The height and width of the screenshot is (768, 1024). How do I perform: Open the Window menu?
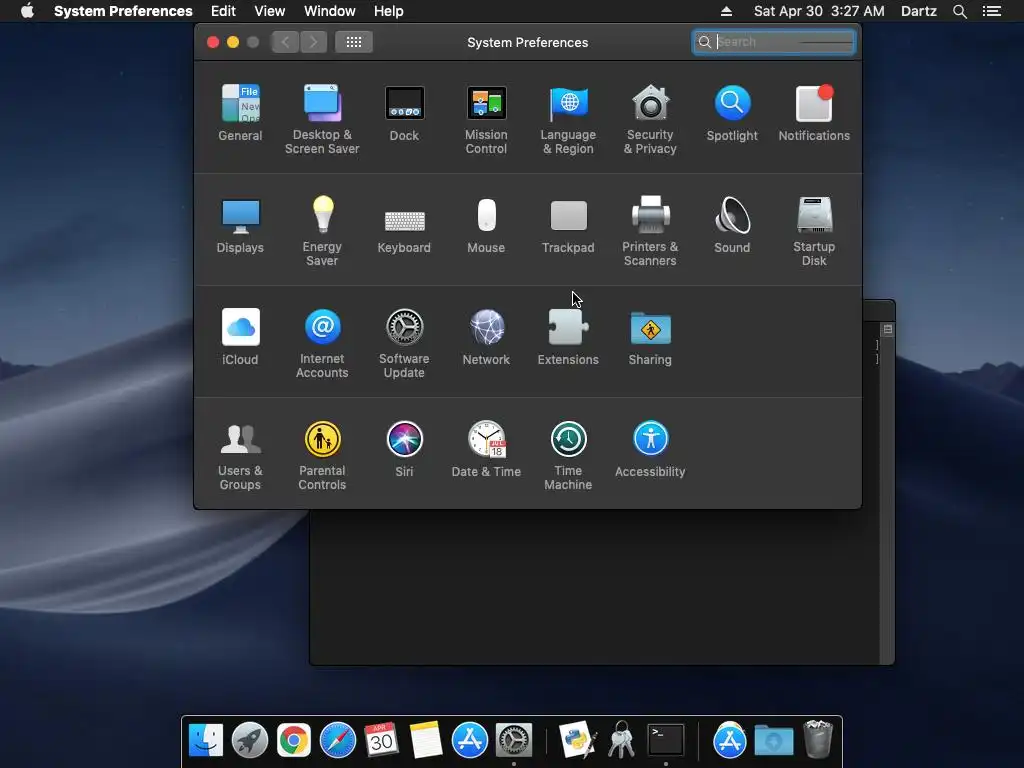[330, 11]
